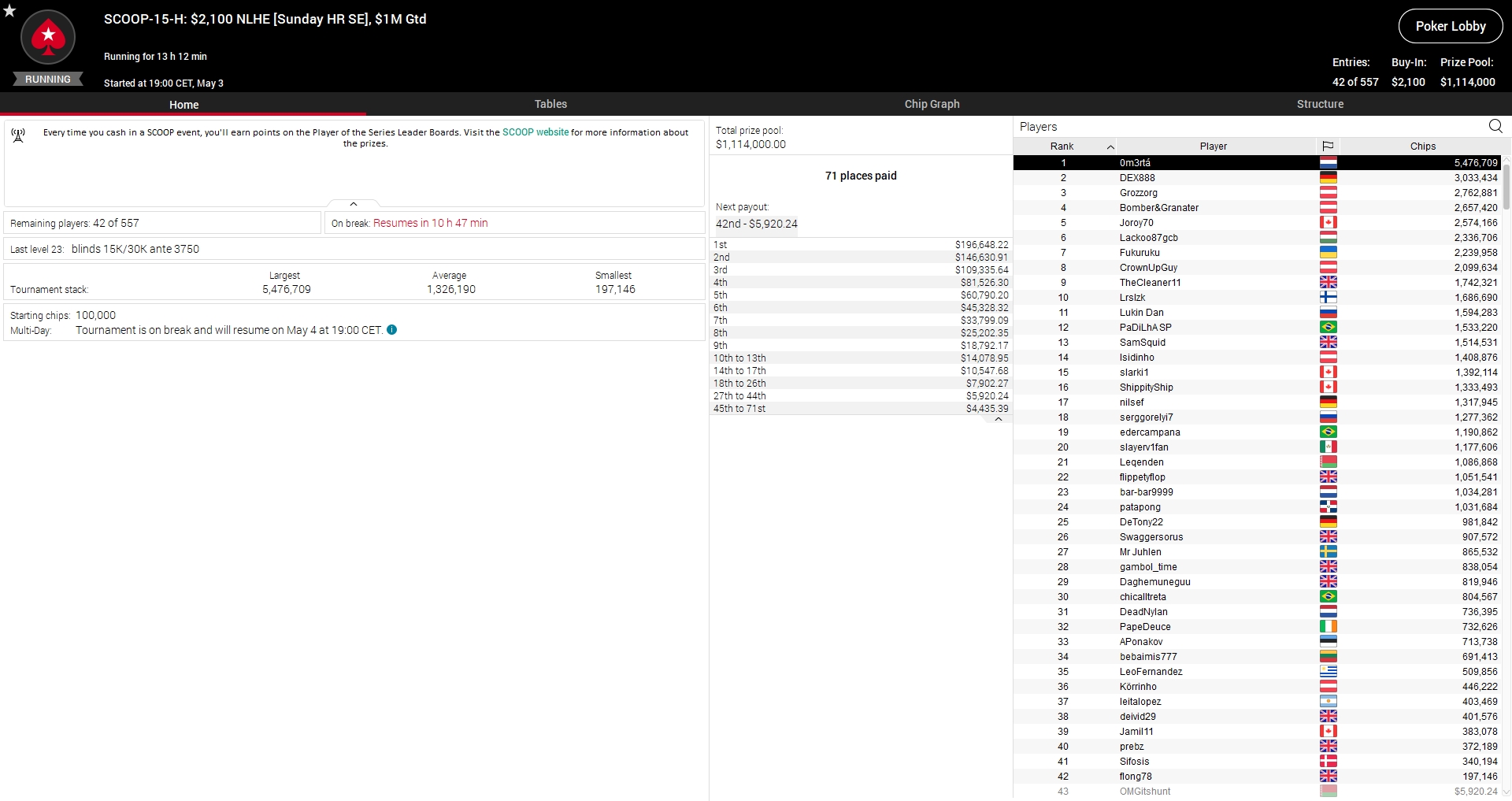1512x801 pixels.
Task: Click the UK flag next to TheCleaner11
Action: pos(1329,283)
